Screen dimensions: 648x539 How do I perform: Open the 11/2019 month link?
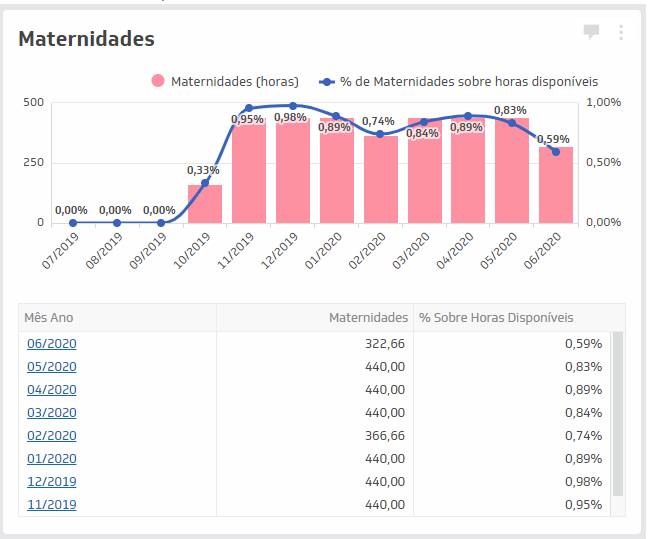52,504
